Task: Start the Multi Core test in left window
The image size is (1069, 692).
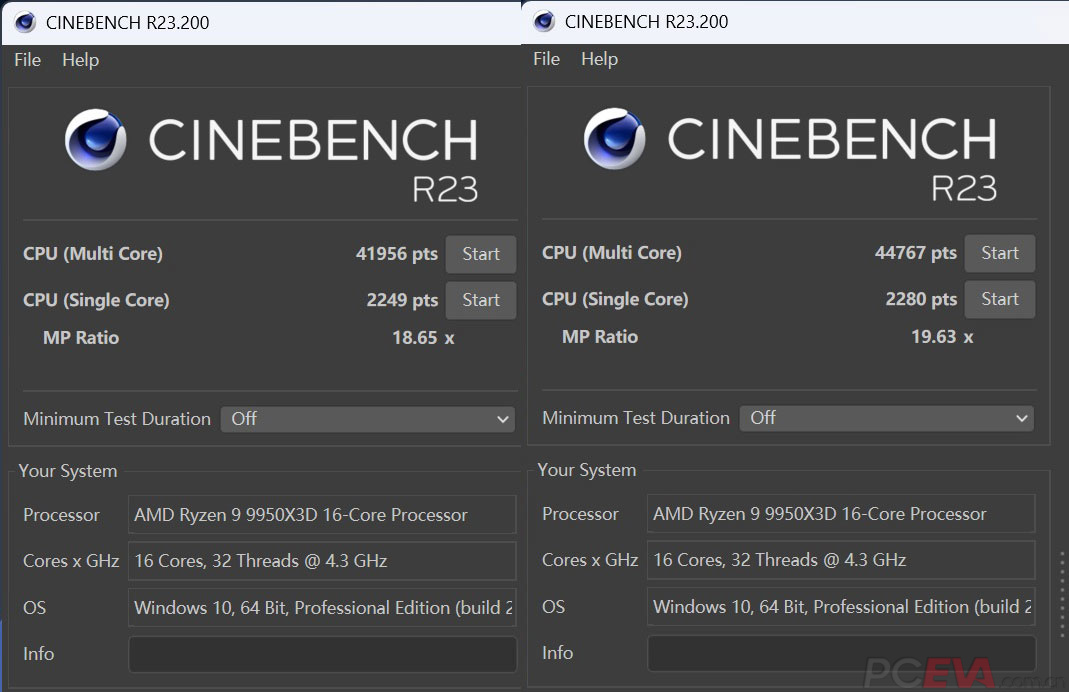Action: [480, 254]
